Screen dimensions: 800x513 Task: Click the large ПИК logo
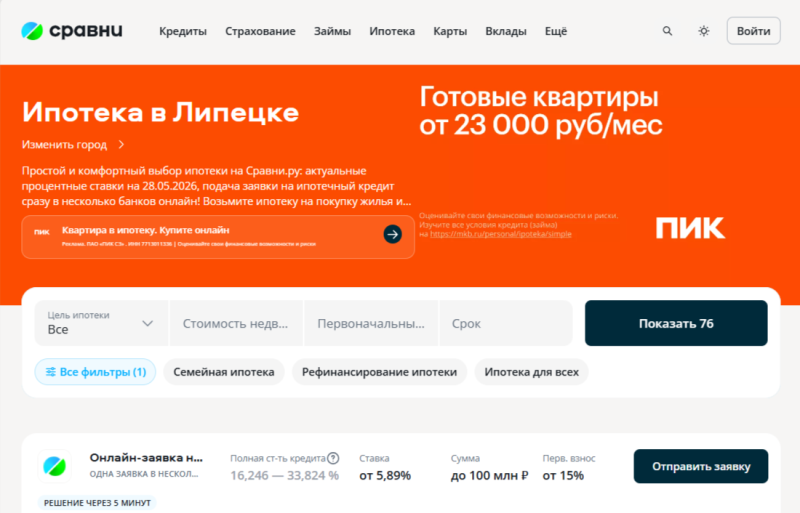click(x=690, y=228)
